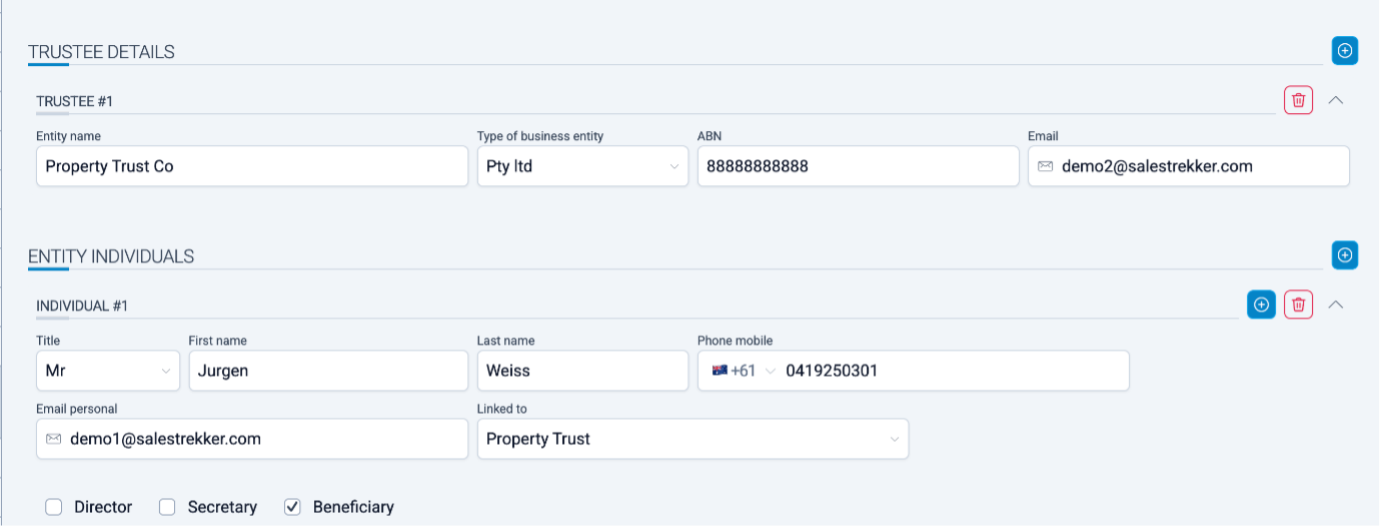Image resolution: width=1384 pixels, height=528 pixels.
Task: Click the Entity name input field
Action: point(252,167)
